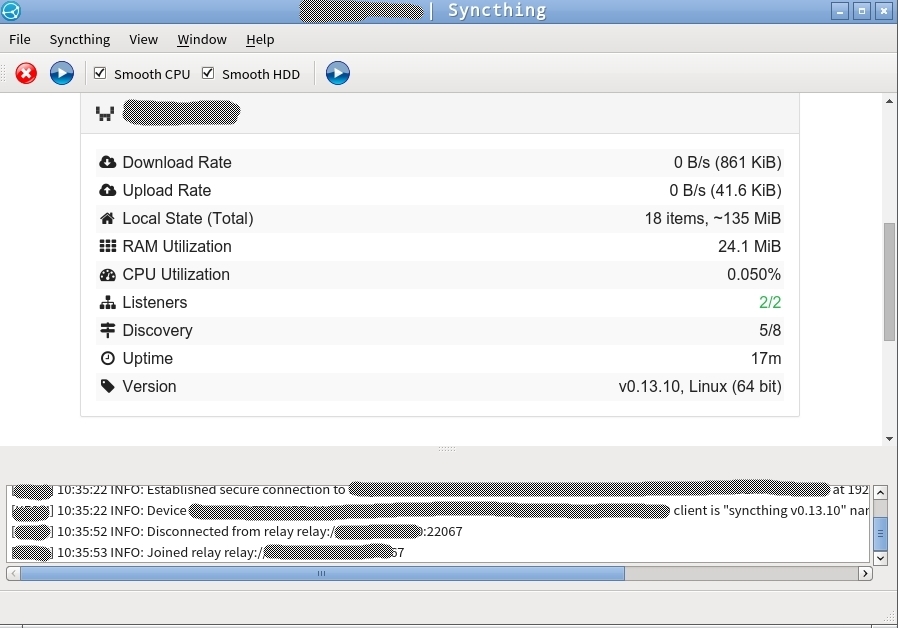Click the log horizontal scrollbar thumb
This screenshot has width=898, height=628.
pyautogui.click(x=322, y=573)
